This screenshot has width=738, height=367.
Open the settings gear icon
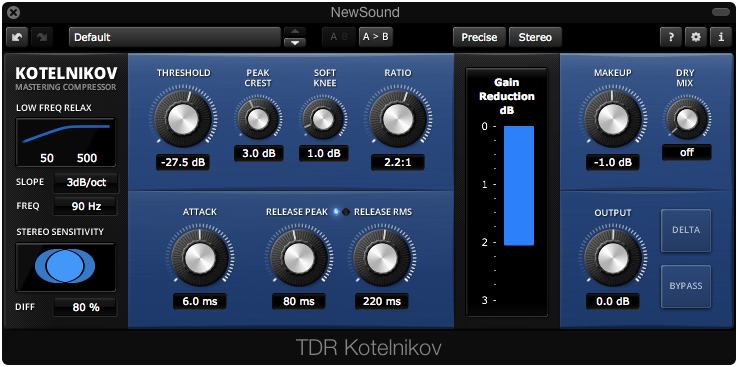(696, 37)
